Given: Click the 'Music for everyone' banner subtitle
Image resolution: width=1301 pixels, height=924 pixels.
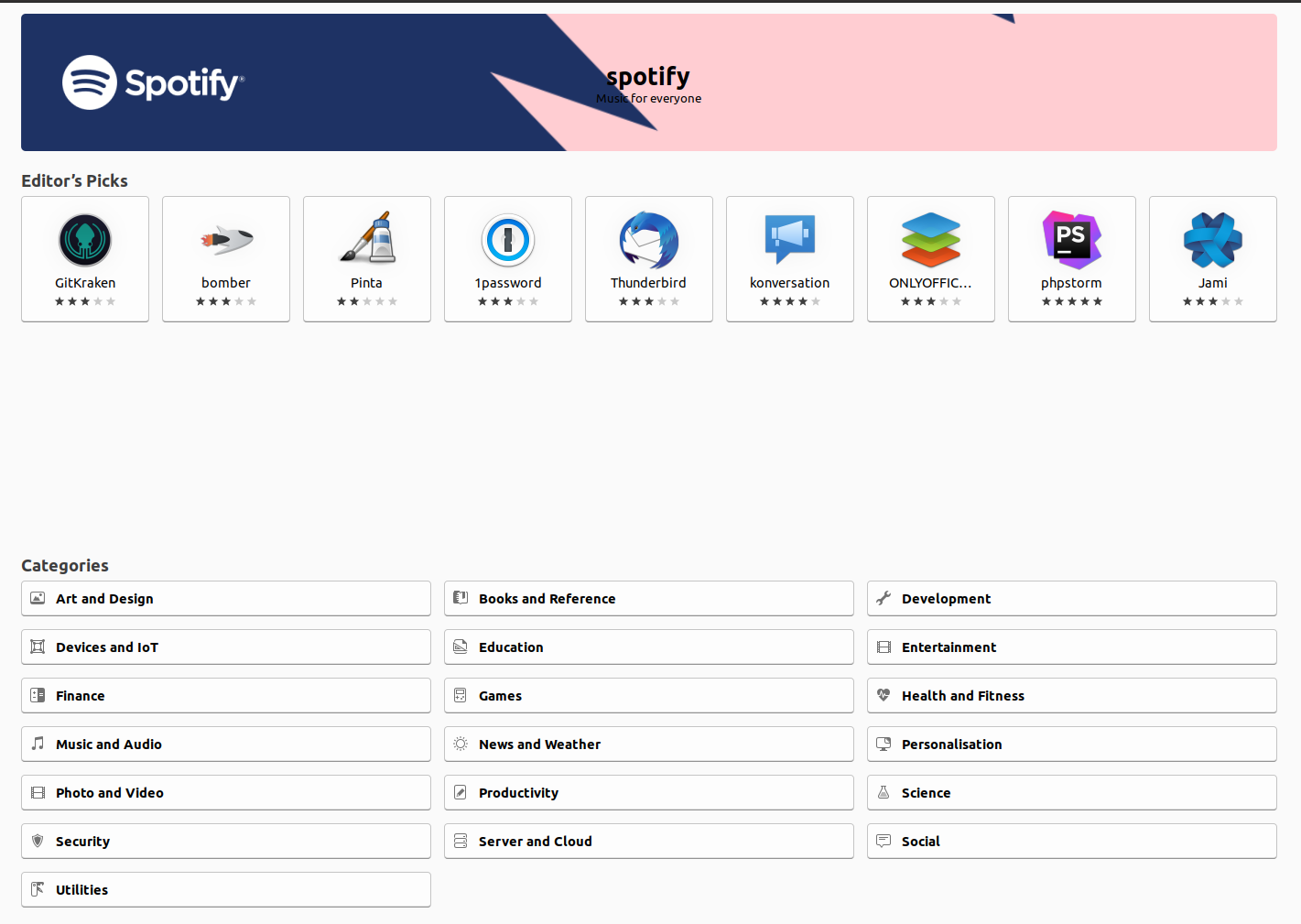Looking at the screenshot, I should [x=649, y=99].
